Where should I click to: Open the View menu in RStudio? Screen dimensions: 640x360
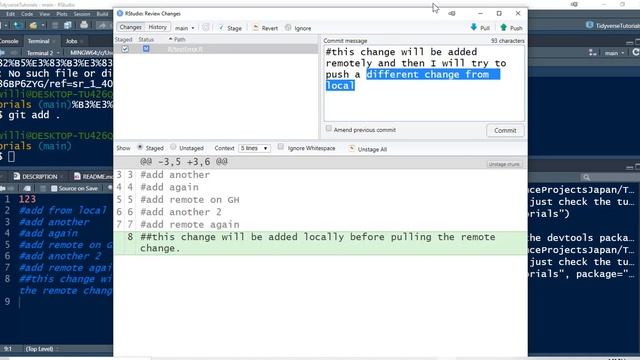[x=44, y=14]
